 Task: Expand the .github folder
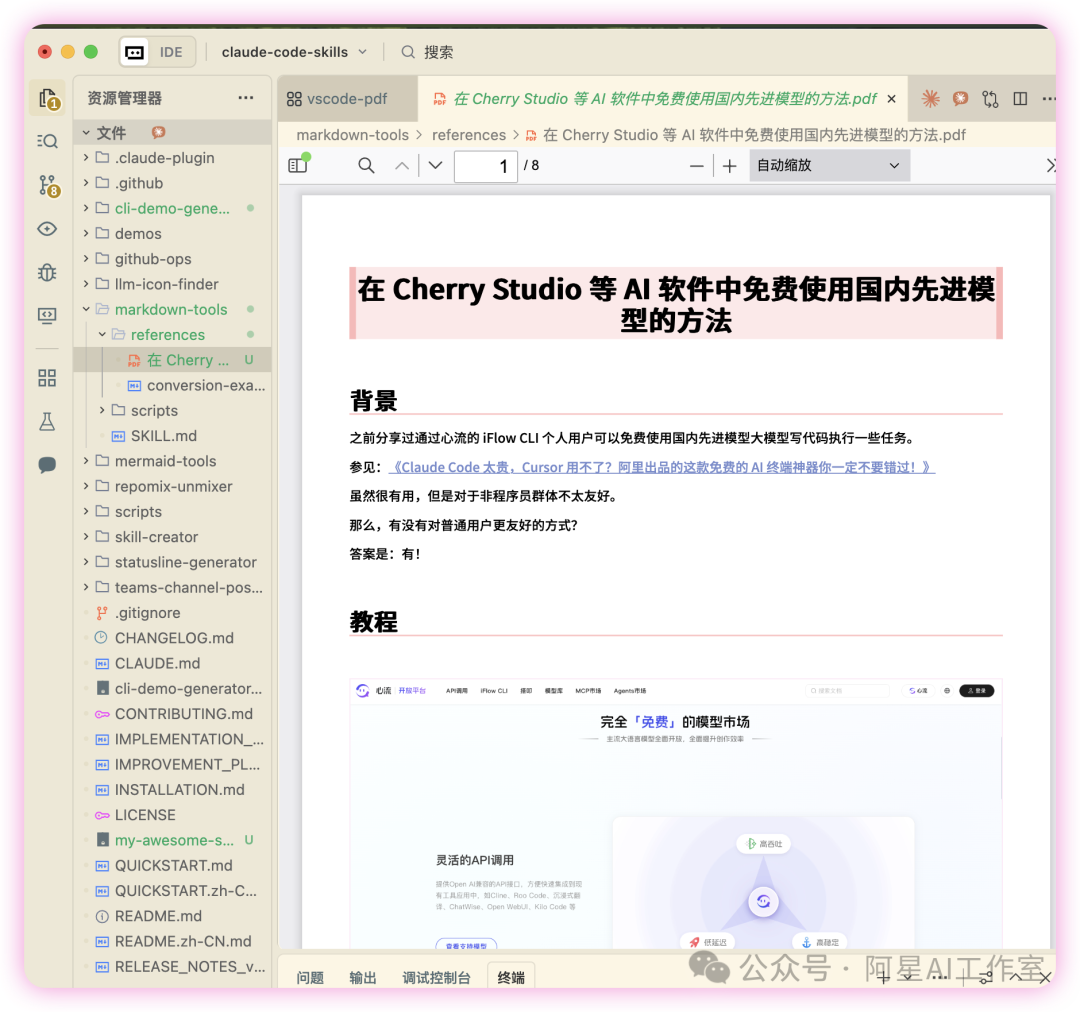tap(86, 183)
